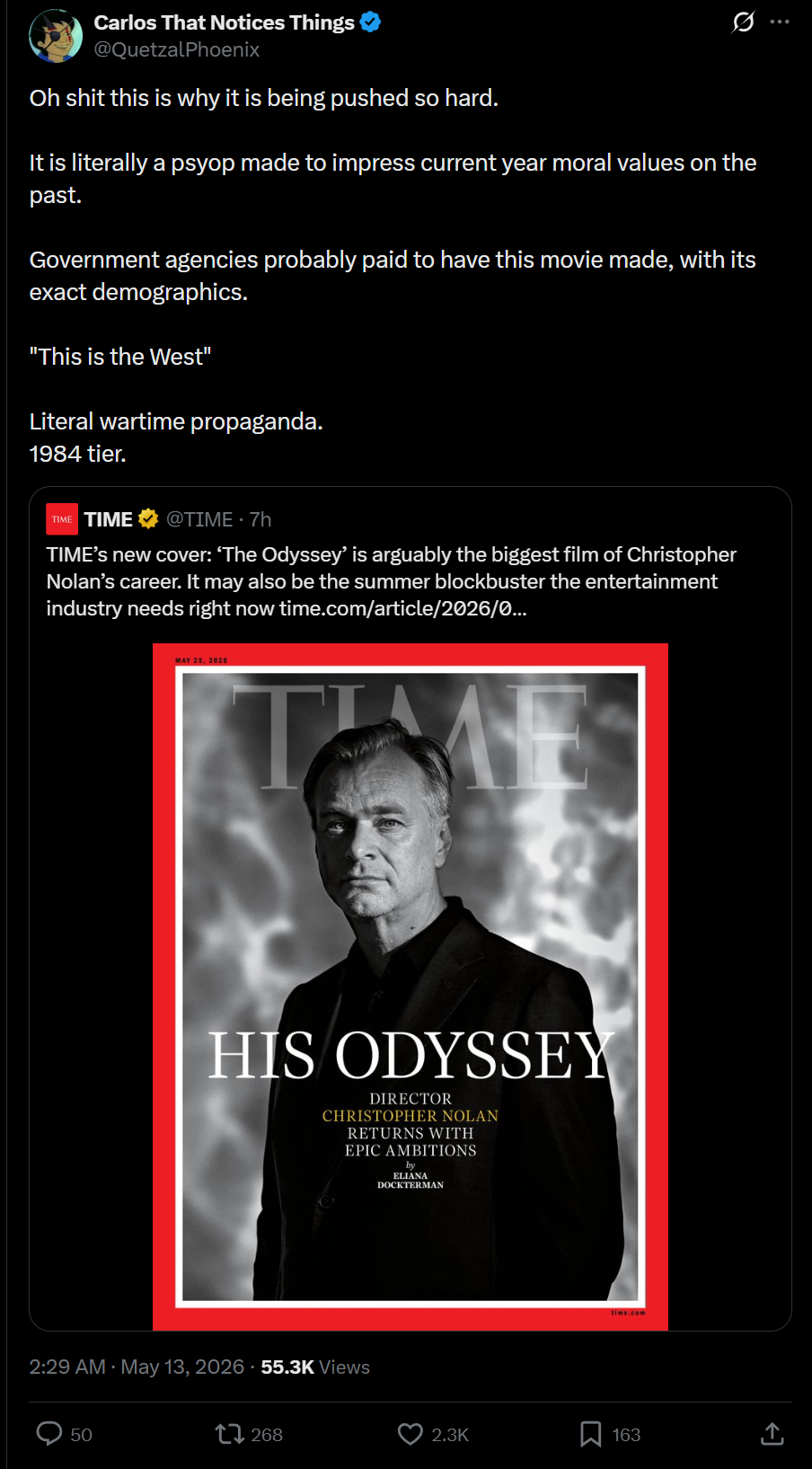Click the gold verified badge beside TIME

pos(149,518)
